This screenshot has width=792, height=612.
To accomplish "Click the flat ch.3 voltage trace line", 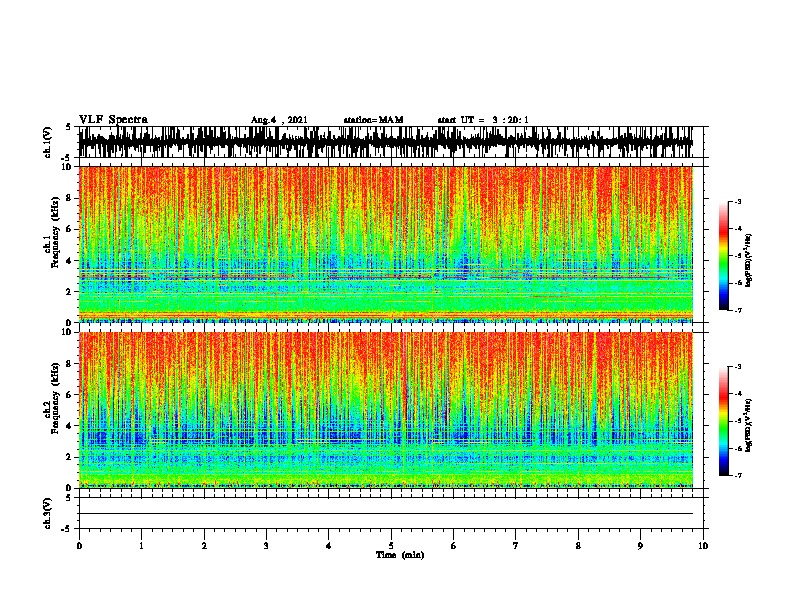I will [386, 514].
